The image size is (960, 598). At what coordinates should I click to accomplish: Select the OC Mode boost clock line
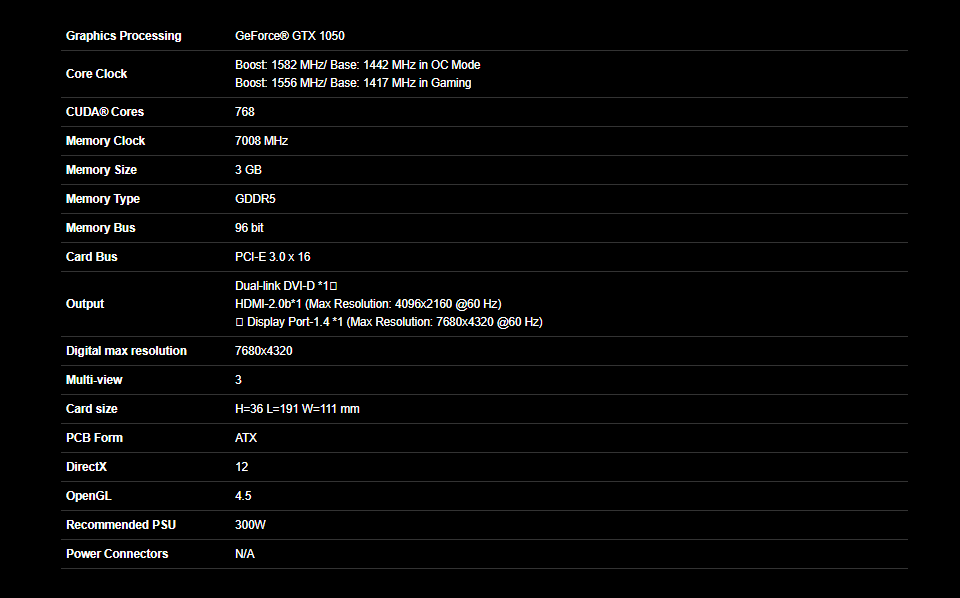(358, 65)
